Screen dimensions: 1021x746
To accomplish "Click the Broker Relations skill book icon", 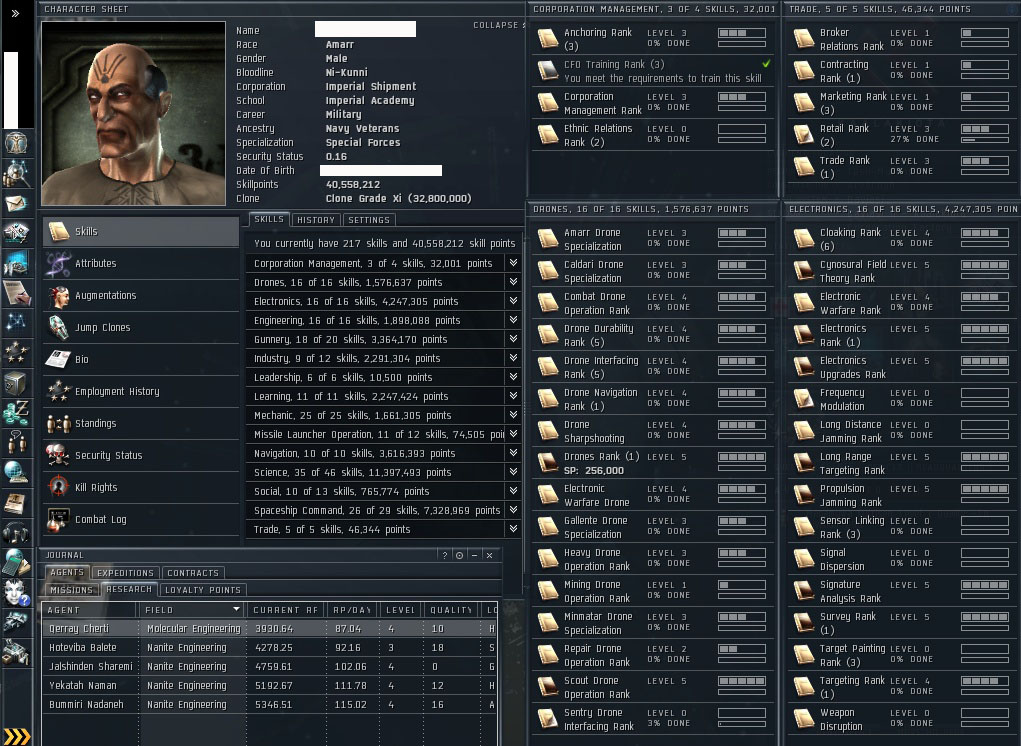I will tap(804, 38).
